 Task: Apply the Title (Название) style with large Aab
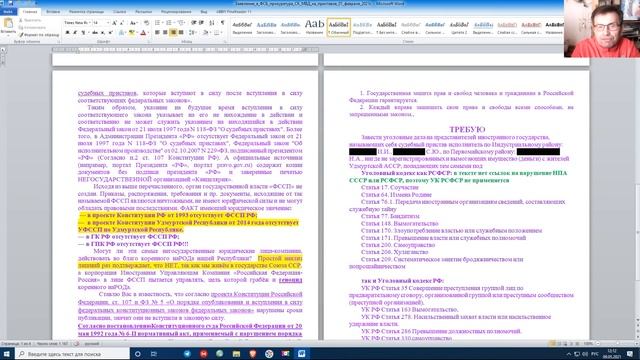(314, 27)
